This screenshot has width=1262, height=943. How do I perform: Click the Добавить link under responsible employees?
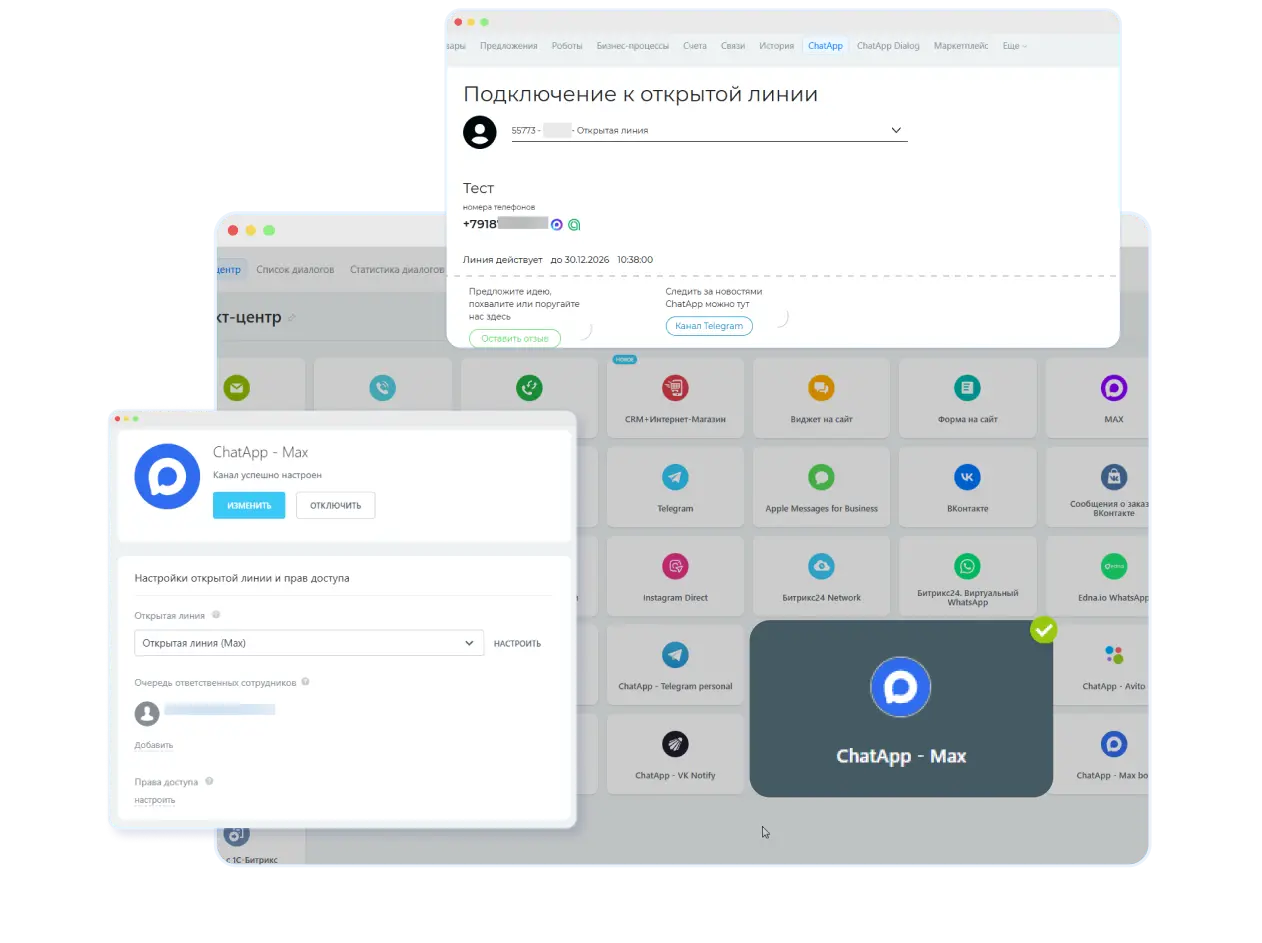click(x=154, y=745)
